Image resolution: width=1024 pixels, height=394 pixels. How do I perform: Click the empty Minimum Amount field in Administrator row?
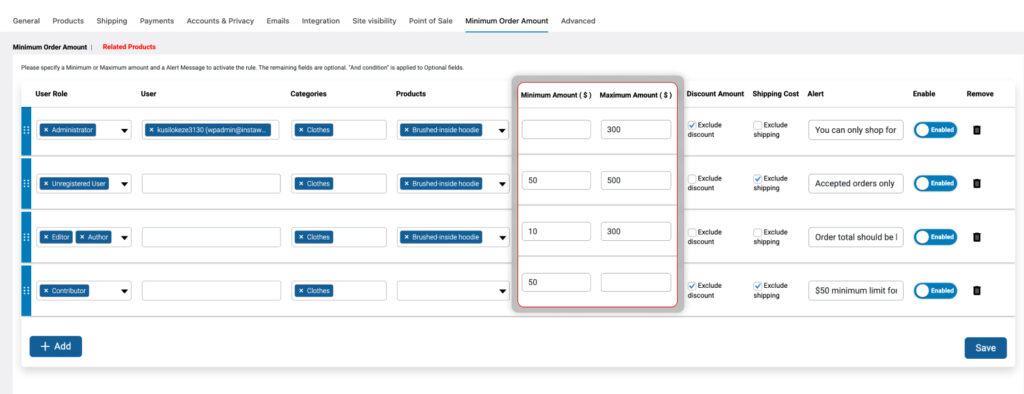(x=556, y=129)
